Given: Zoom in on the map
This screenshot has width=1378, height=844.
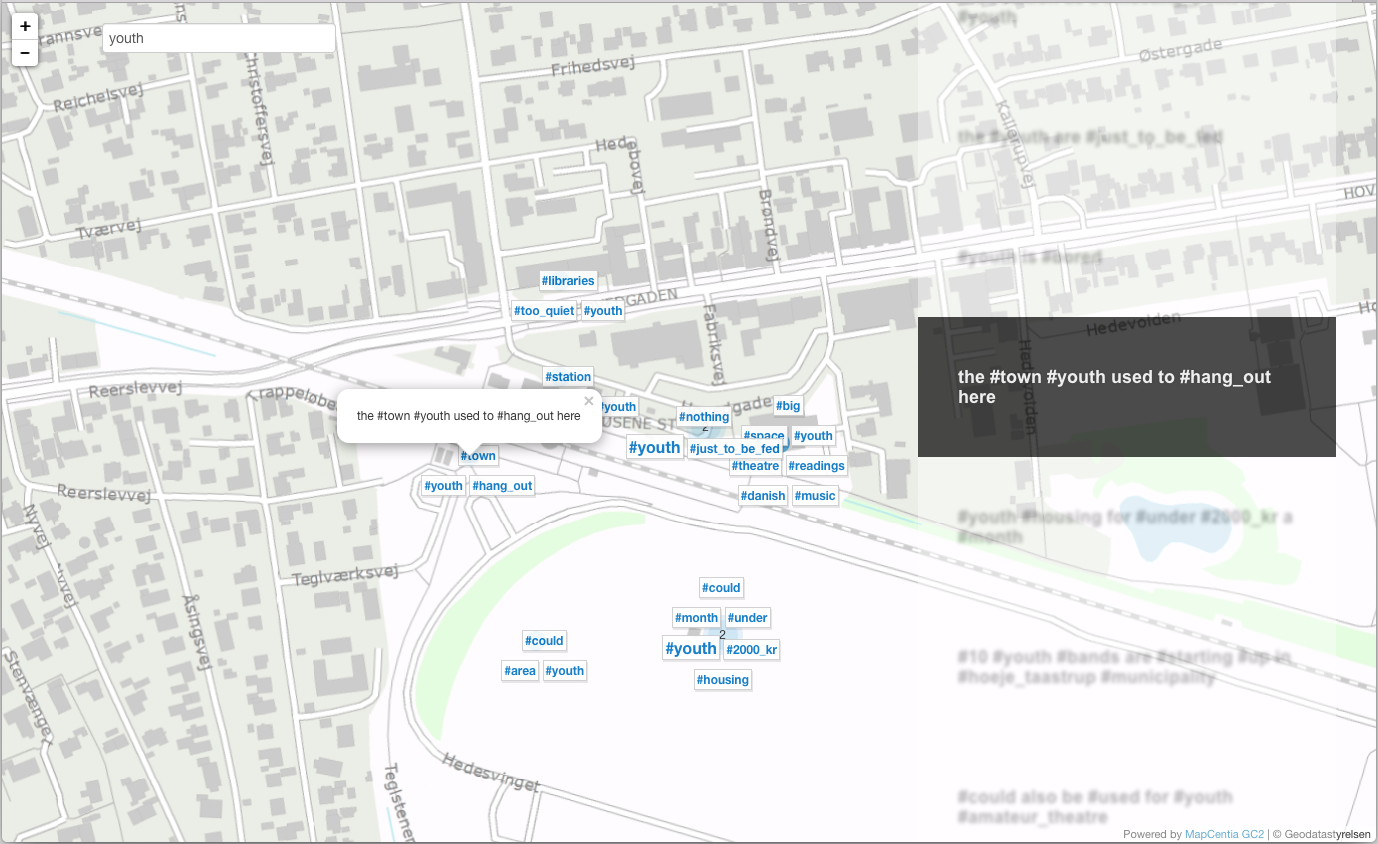Looking at the screenshot, I should click(x=25, y=26).
